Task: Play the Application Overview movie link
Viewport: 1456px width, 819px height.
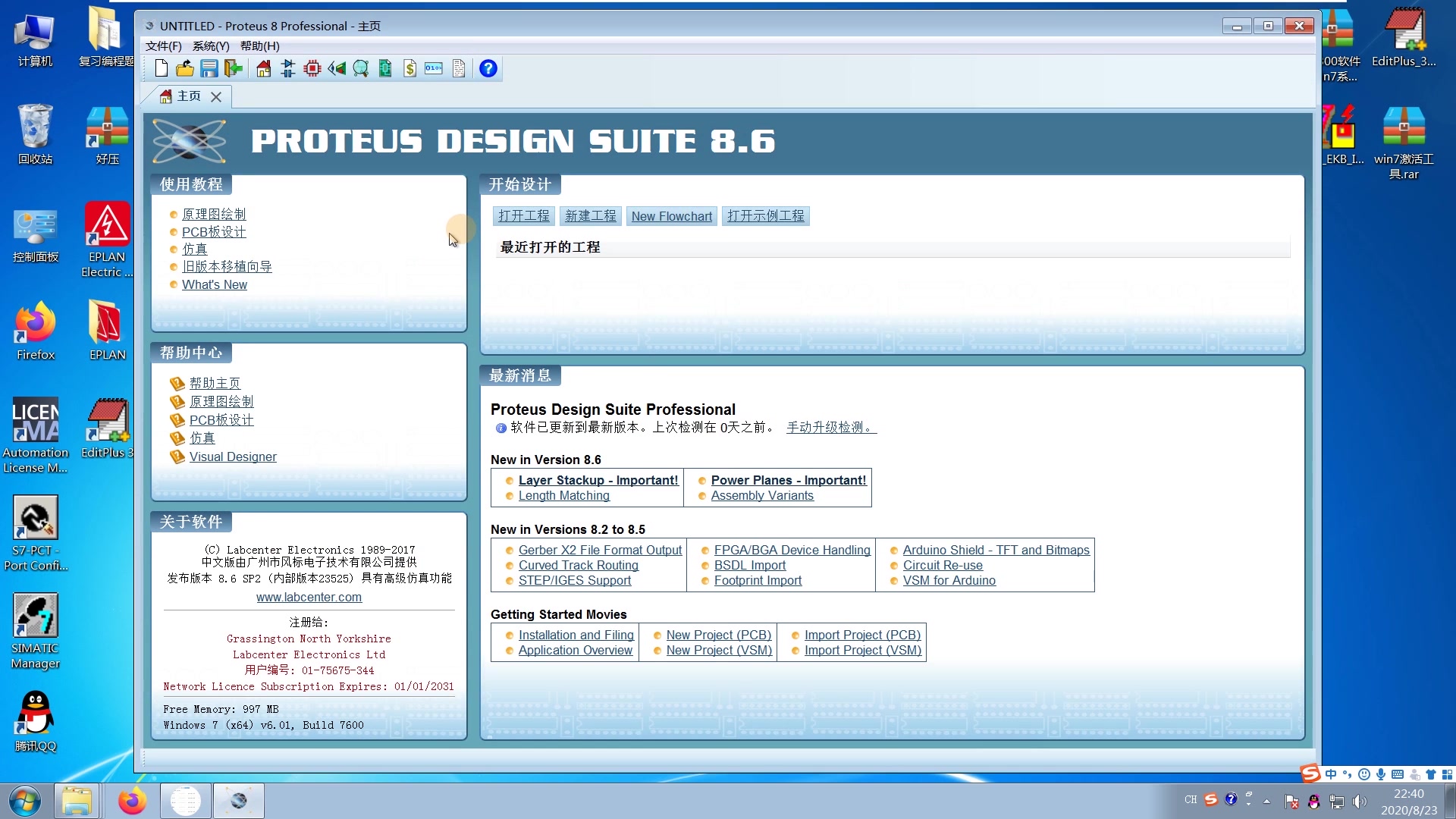Action: tap(576, 650)
